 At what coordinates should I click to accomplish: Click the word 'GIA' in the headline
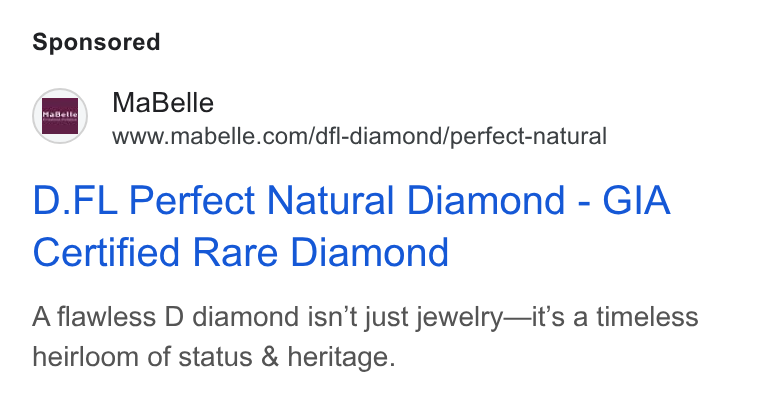tap(636, 200)
